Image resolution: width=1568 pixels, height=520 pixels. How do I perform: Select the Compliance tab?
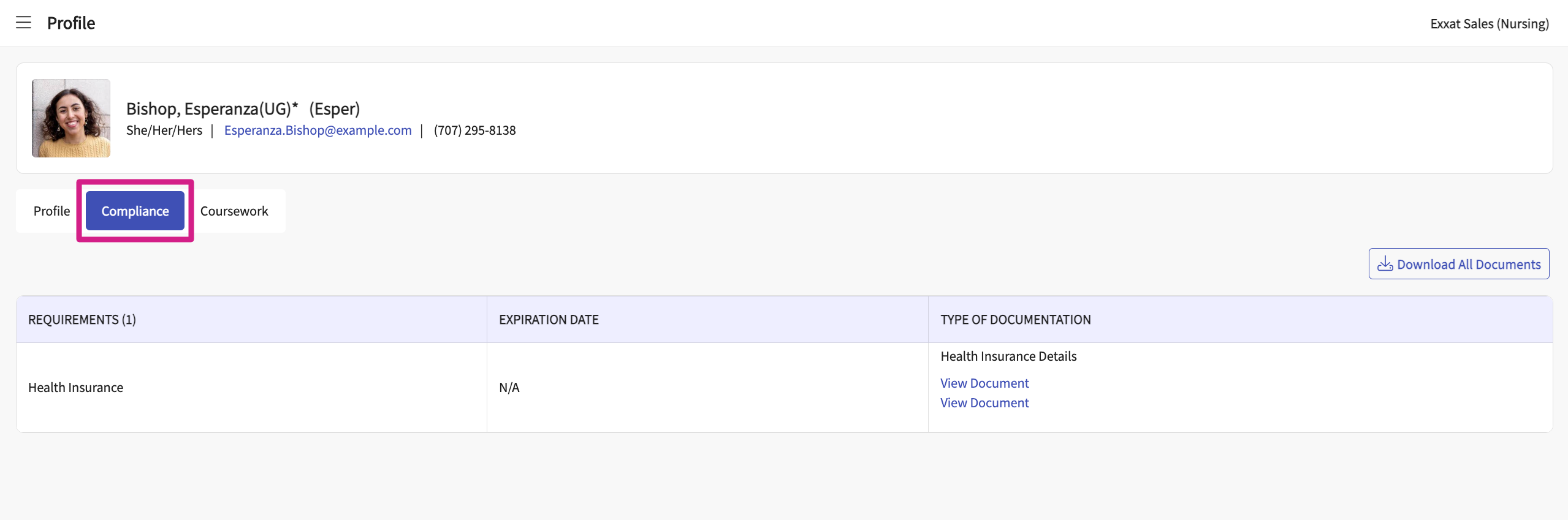(135, 211)
